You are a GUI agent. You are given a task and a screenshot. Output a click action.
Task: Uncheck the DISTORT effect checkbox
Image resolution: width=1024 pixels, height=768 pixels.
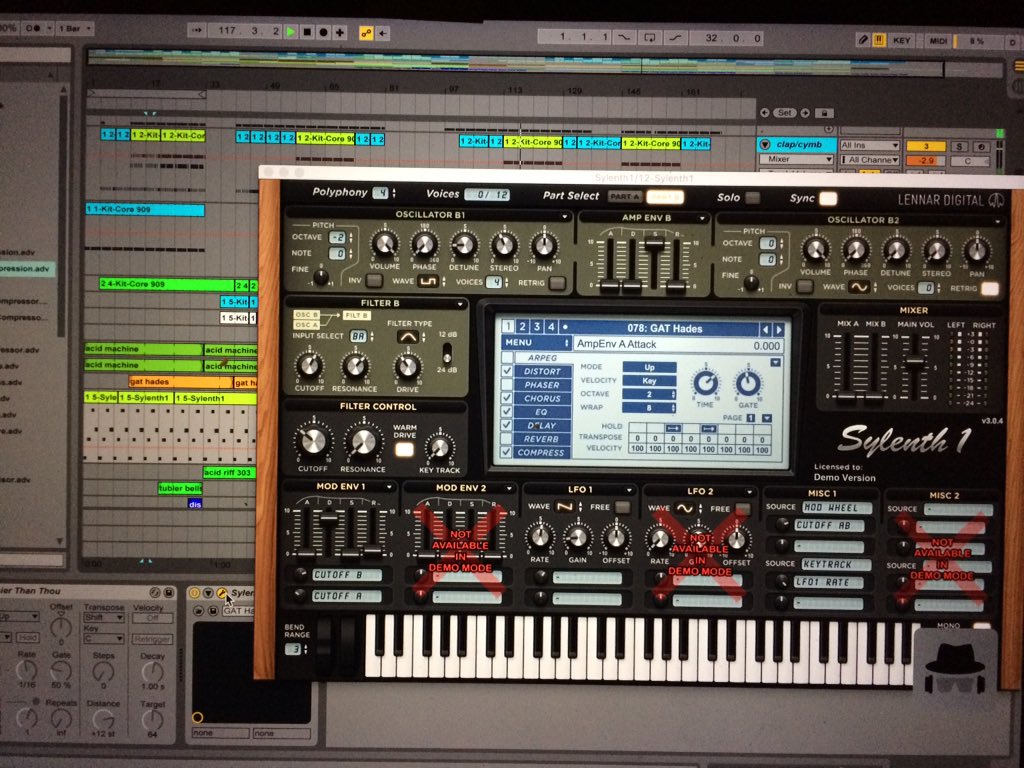507,370
